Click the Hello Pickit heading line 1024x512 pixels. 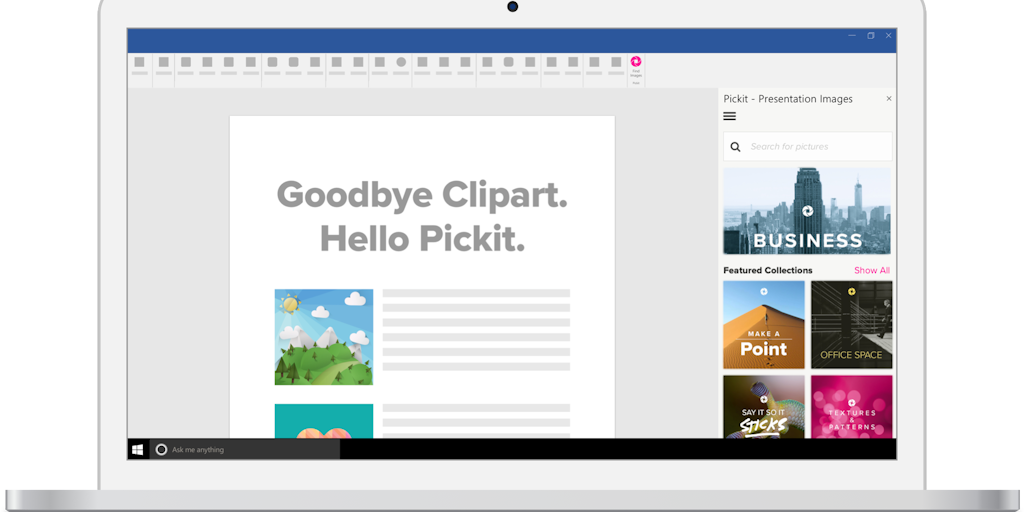422,238
